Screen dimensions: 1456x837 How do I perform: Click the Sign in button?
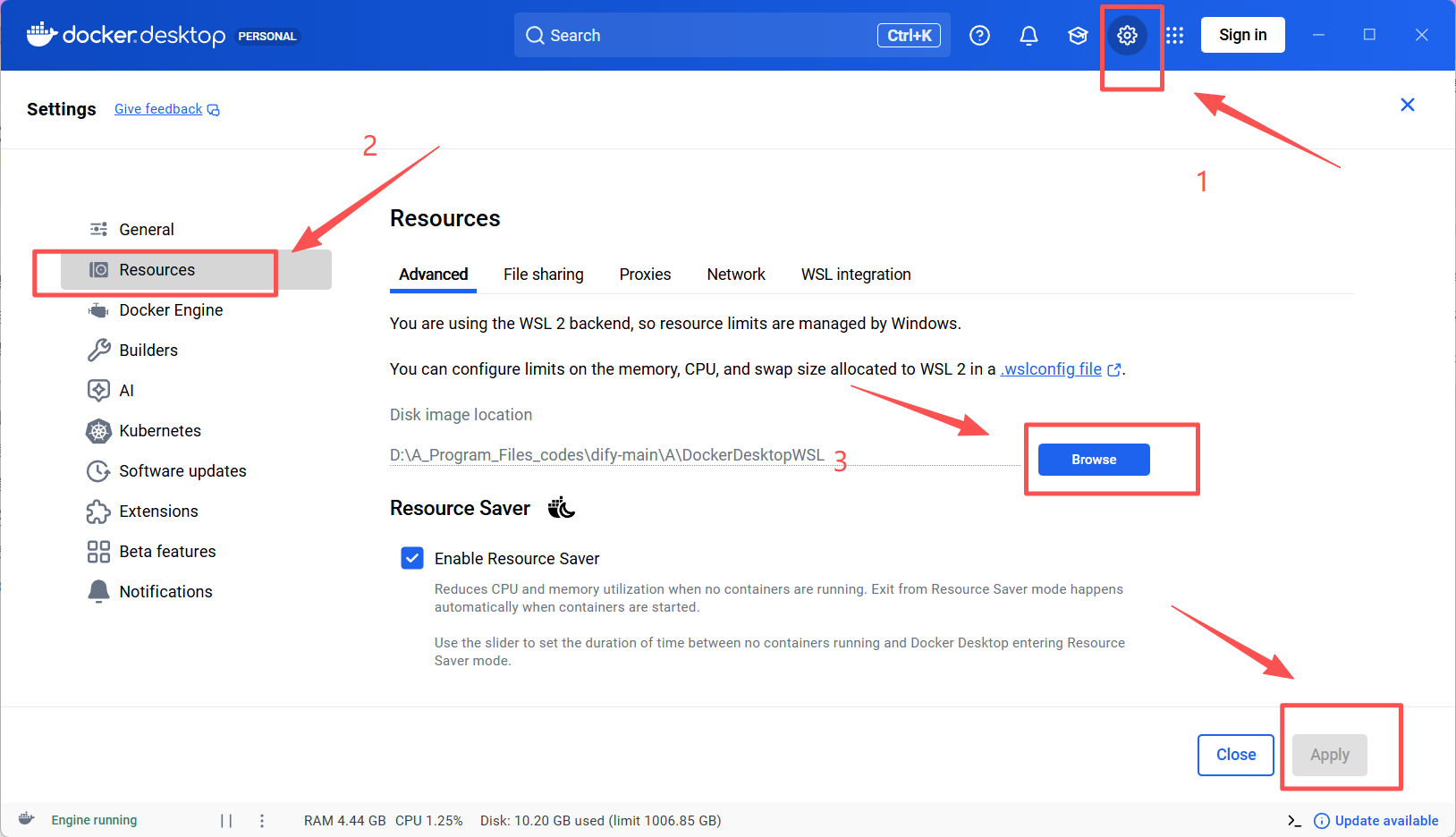coord(1242,35)
